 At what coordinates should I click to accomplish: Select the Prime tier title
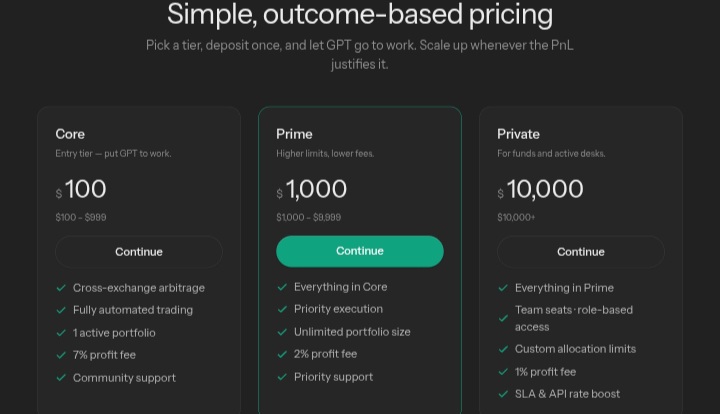(294, 134)
